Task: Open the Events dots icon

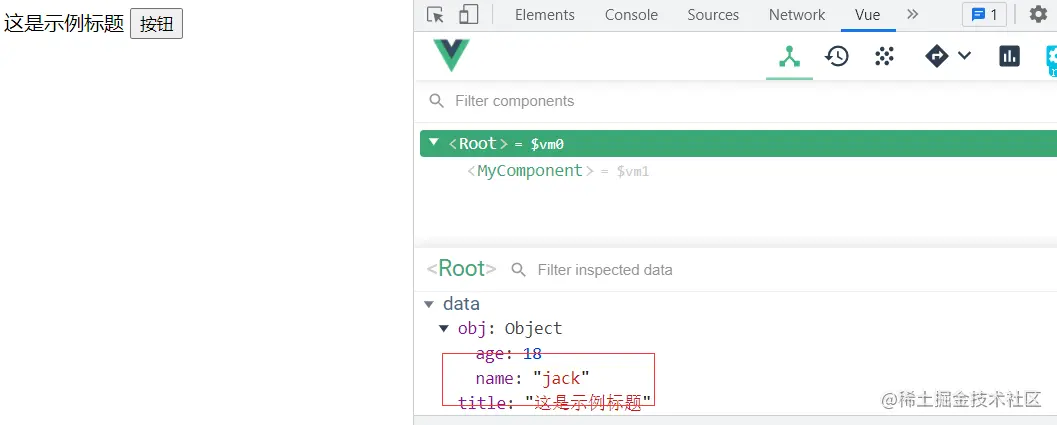Action: coord(884,56)
